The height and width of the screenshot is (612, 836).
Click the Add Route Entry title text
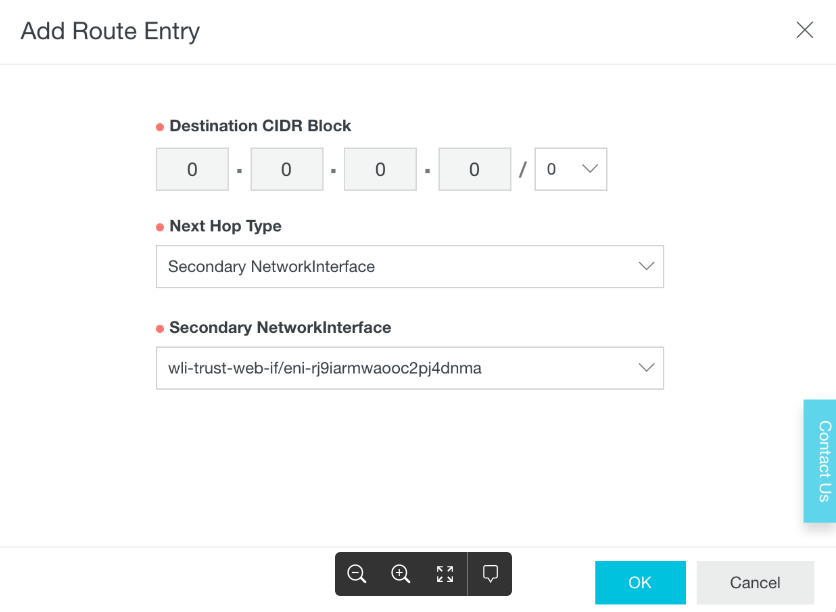110,31
